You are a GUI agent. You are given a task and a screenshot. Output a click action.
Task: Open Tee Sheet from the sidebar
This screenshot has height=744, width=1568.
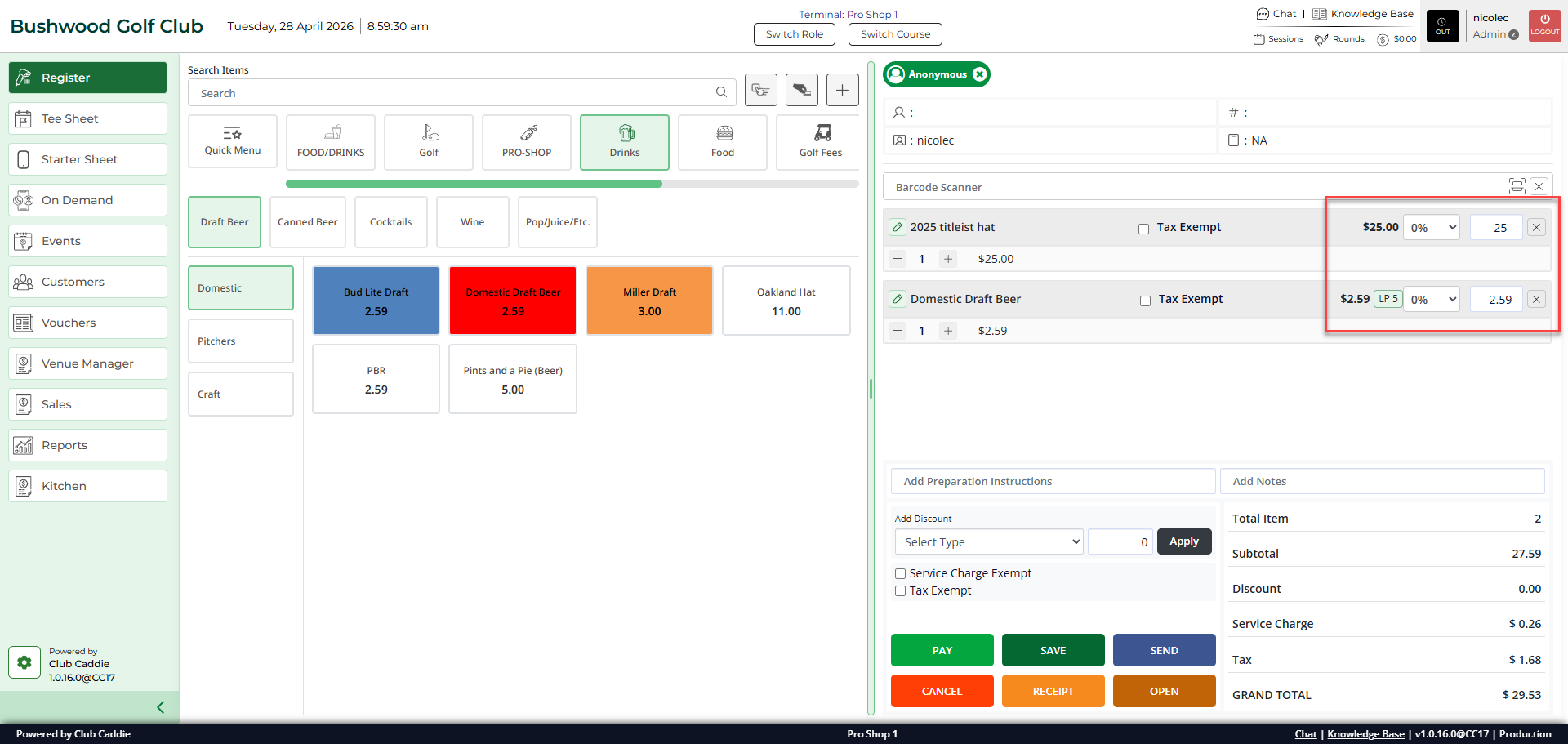pos(88,118)
